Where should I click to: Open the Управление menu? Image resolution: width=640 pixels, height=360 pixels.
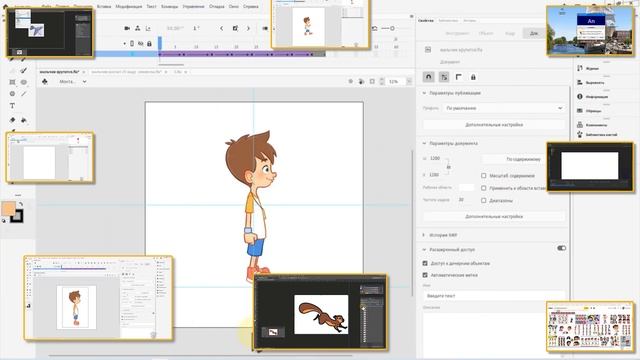(193, 7)
